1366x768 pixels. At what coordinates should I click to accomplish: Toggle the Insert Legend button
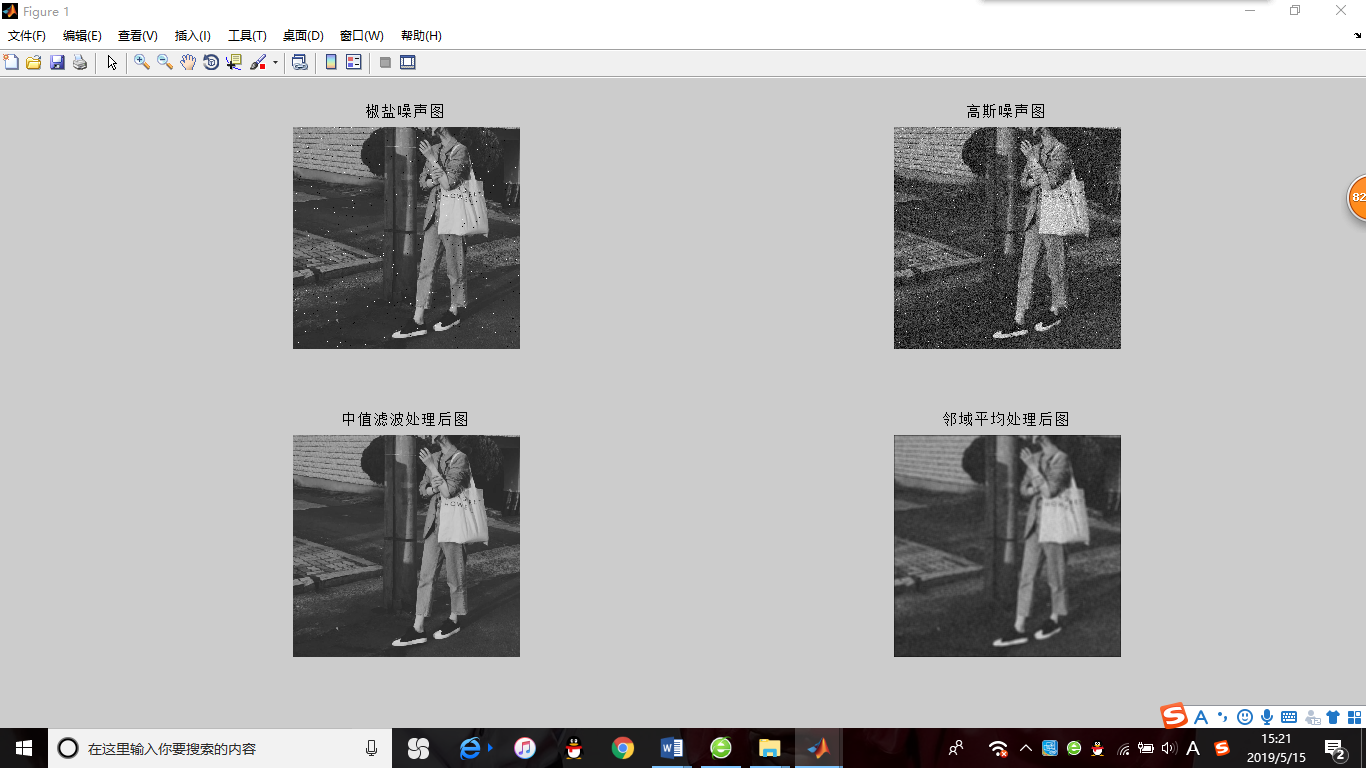(353, 62)
